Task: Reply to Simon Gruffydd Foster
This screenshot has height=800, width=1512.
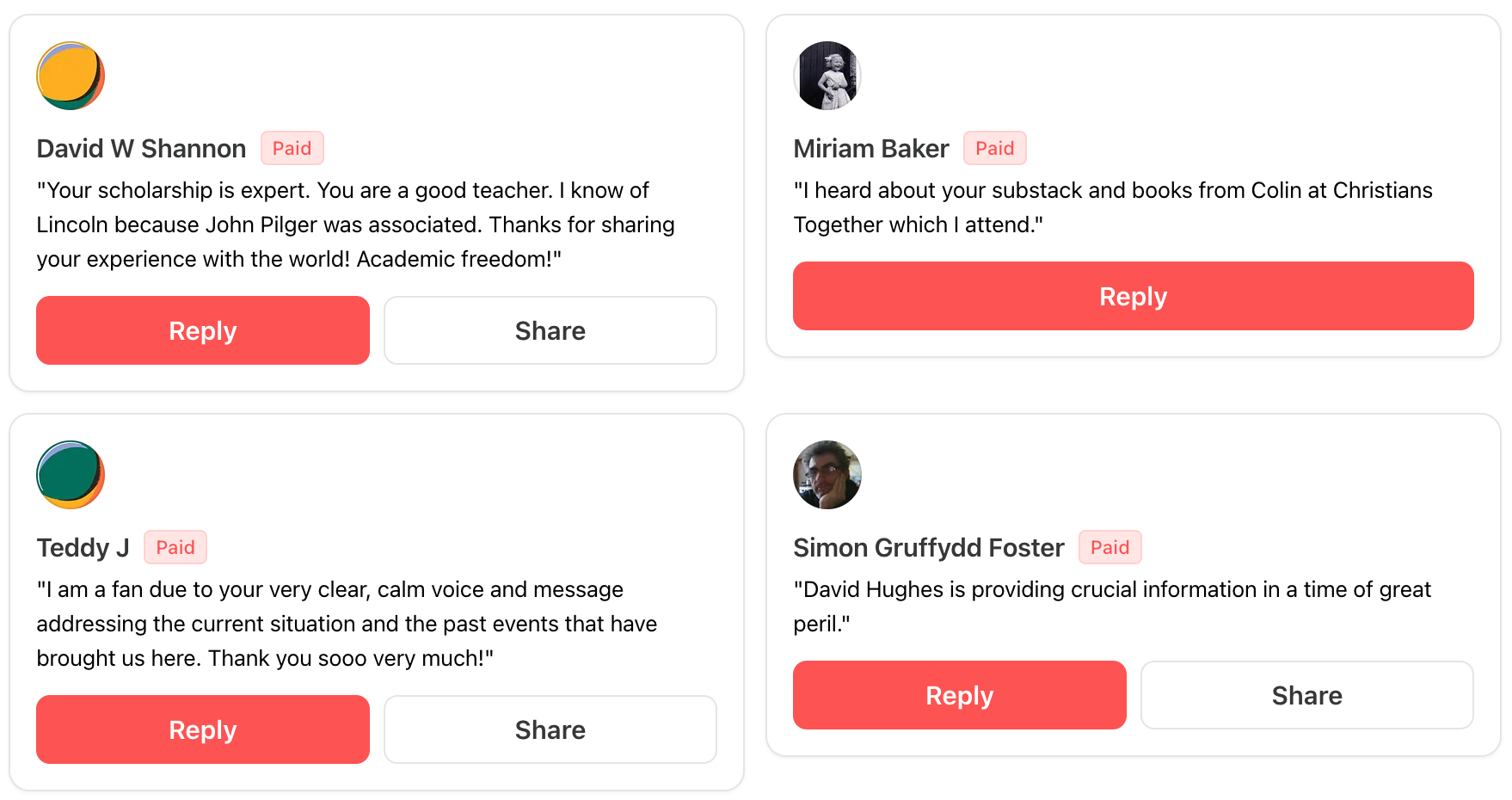Action: click(x=959, y=695)
